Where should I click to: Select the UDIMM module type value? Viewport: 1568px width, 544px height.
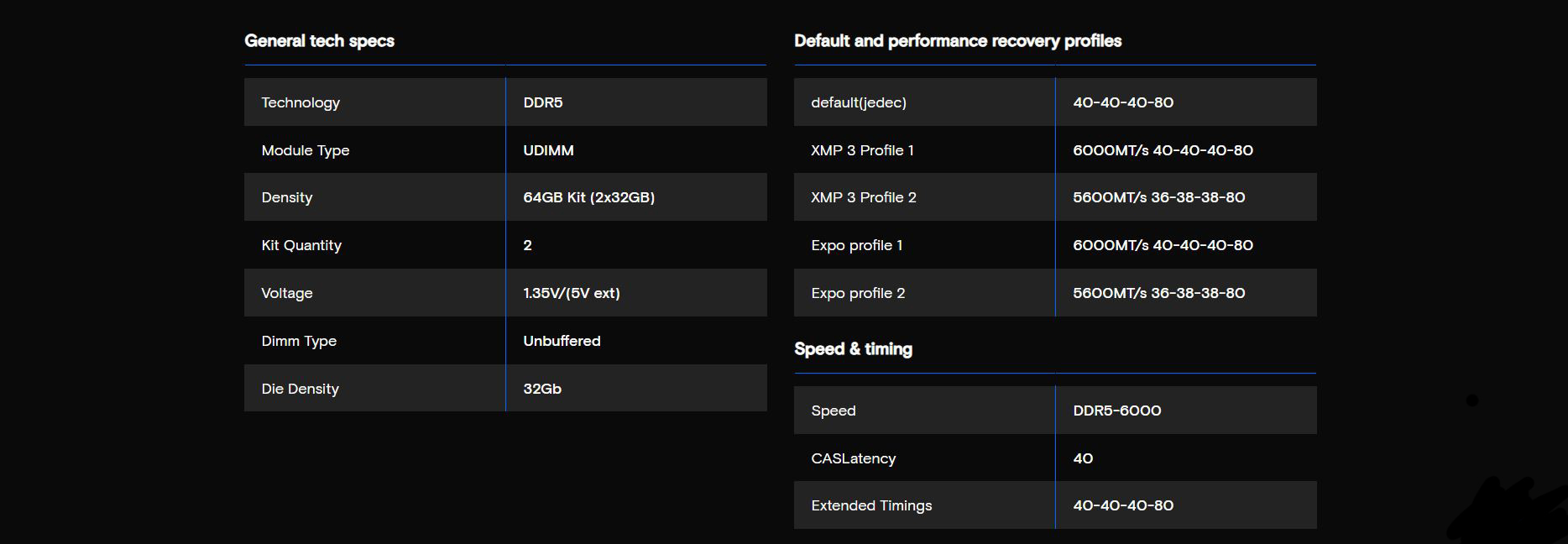tap(548, 150)
